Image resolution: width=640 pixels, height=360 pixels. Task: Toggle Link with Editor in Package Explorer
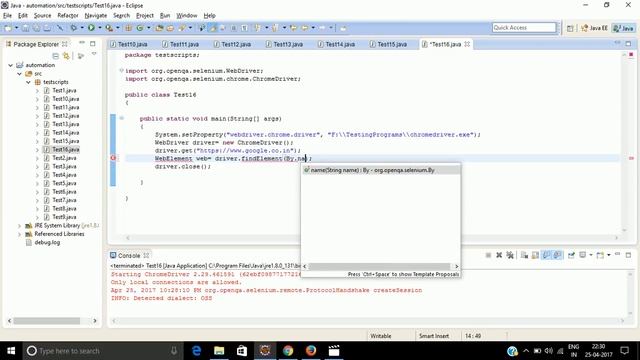pyautogui.click(x=66, y=56)
